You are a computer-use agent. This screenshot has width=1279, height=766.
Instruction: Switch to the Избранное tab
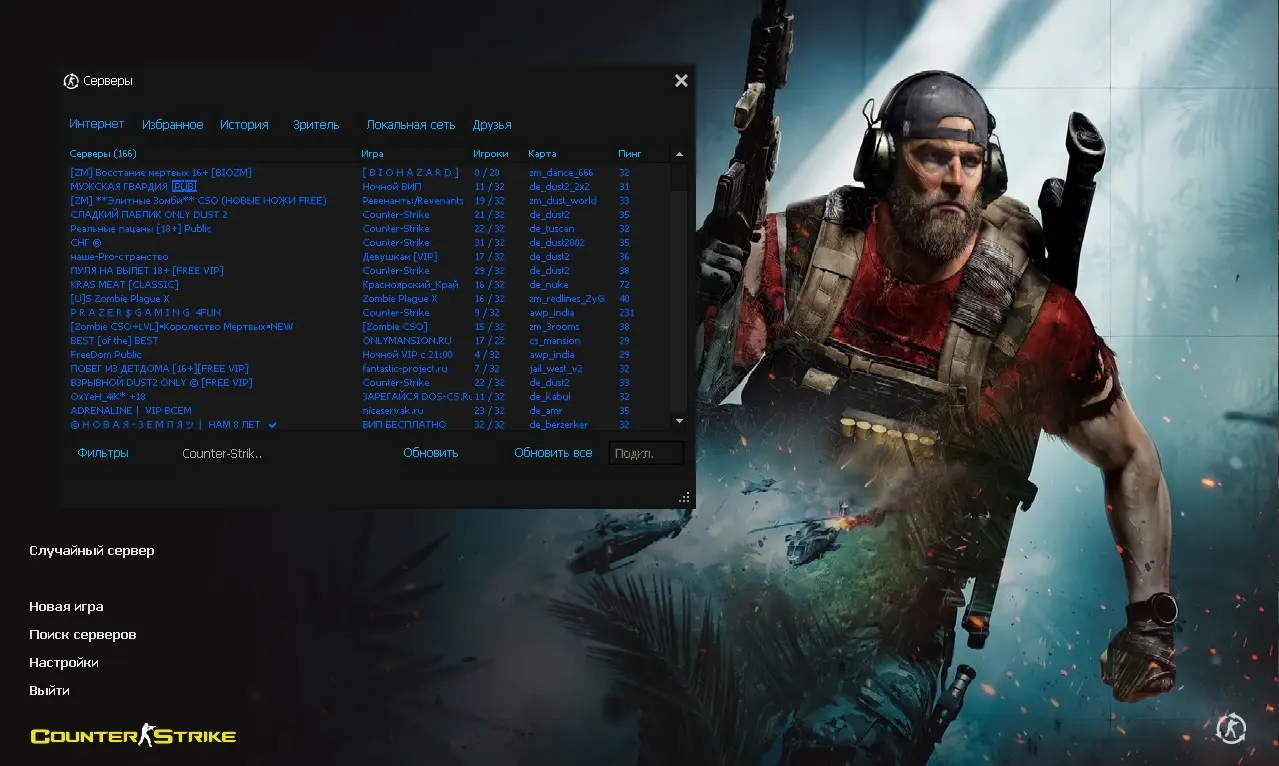click(x=172, y=125)
